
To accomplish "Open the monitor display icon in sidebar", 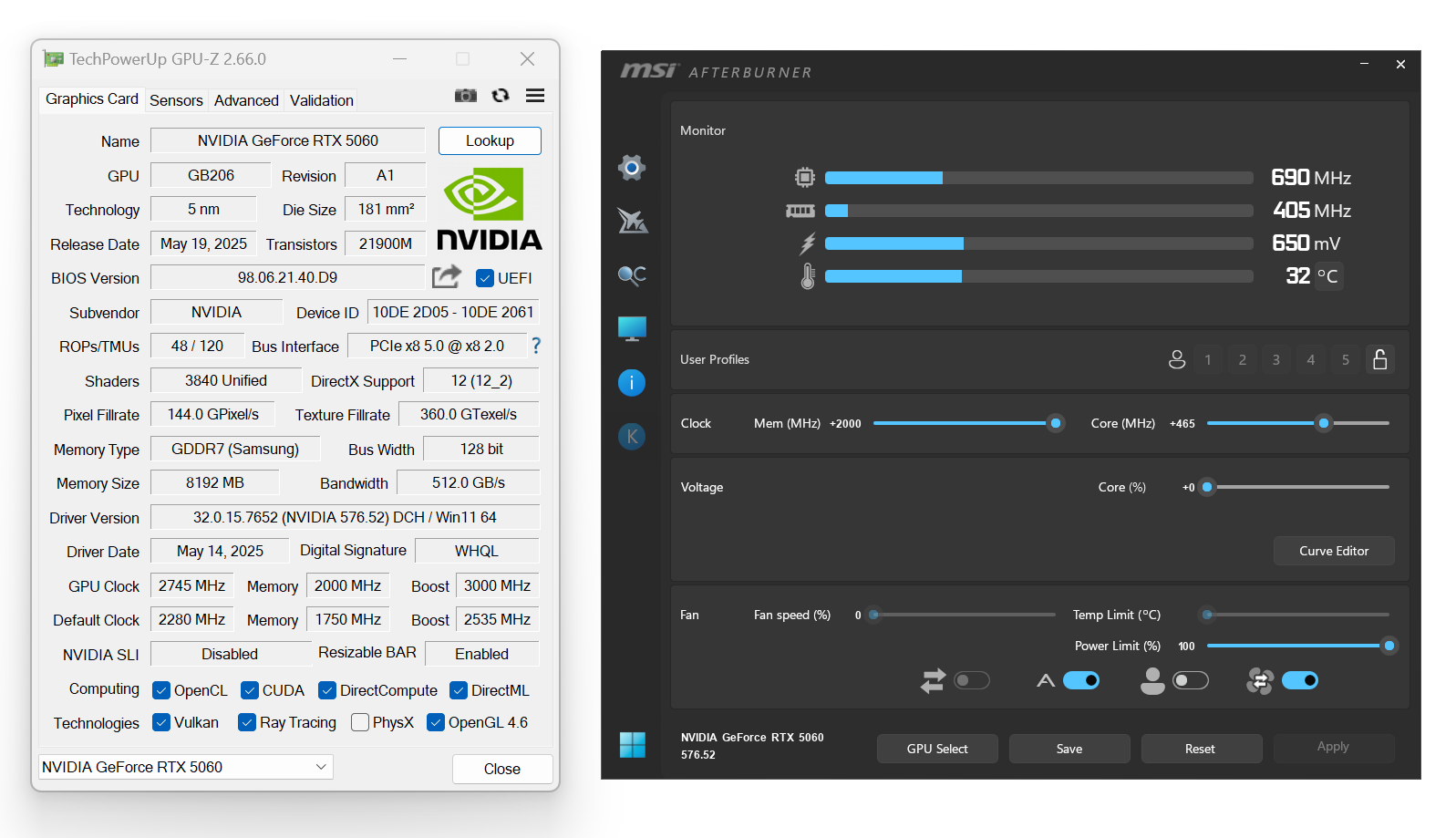I will [x=632, y=328].
